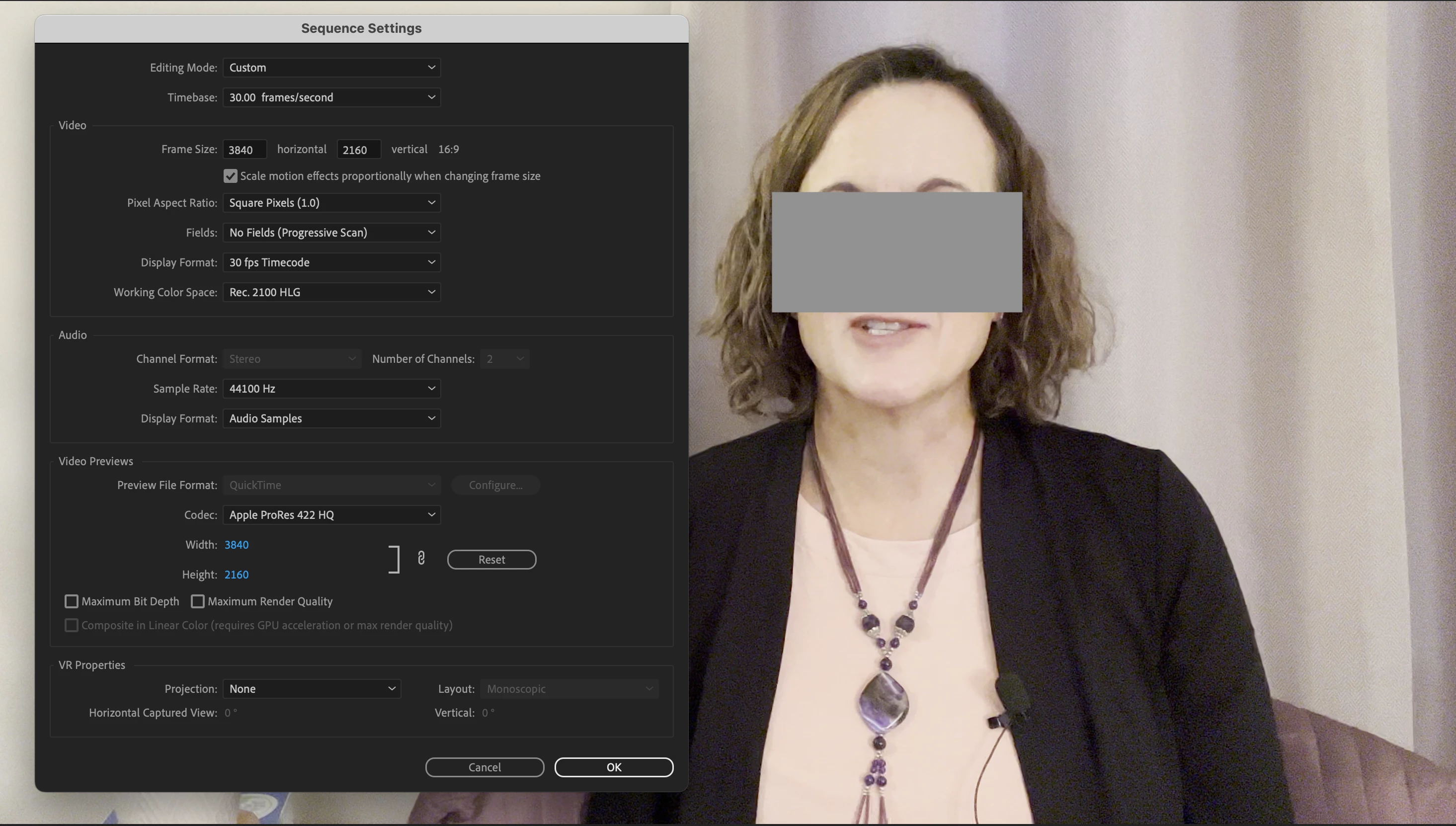Screen dimensions: 1456x826
Task: Click the blue preview Width value 3840
Action: pyautogui.click(x=237, y=545)
